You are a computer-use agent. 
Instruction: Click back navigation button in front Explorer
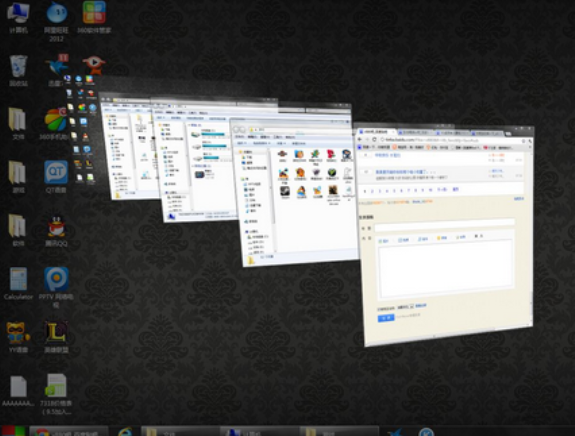click(x=237, y=130)
